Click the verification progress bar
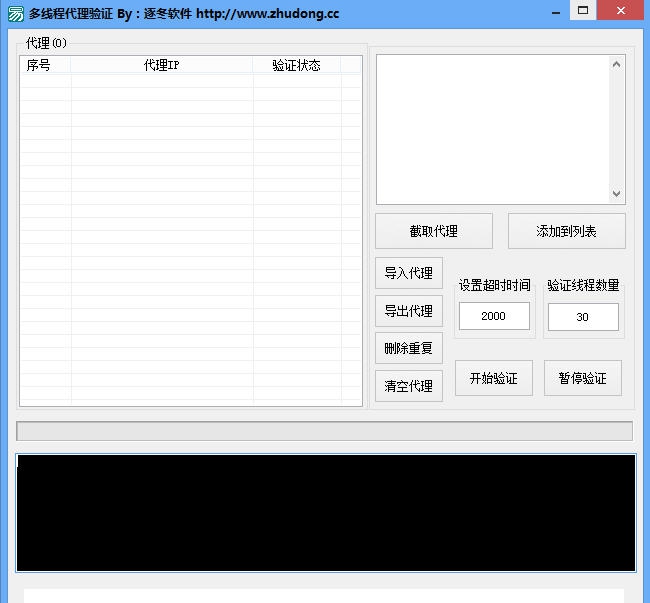The width and height of the screenshot is (650, 603). [325, 431]
